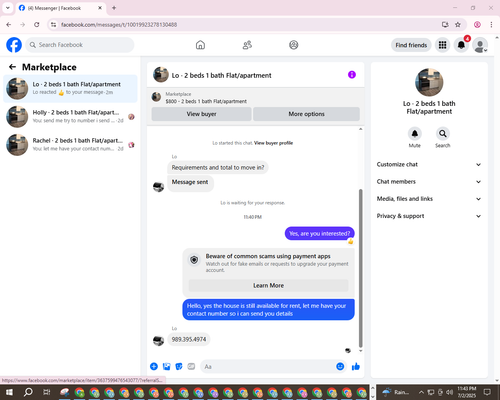View site information icon in address bar

[x=53, y=25]
